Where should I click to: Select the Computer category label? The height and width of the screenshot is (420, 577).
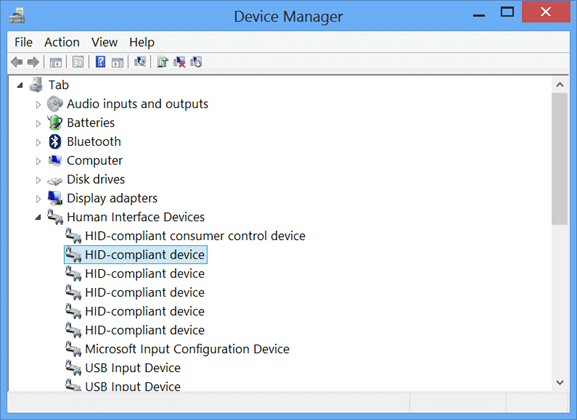point(95,160)
